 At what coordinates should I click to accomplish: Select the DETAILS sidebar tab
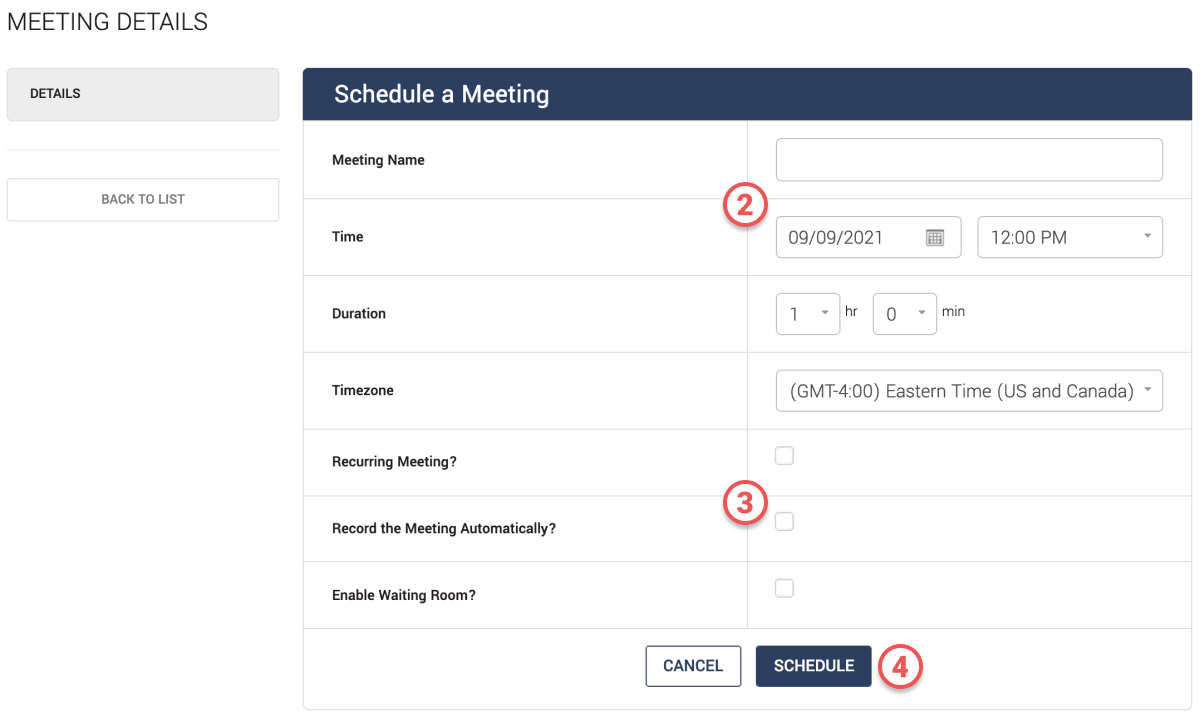tap(143, 94)
